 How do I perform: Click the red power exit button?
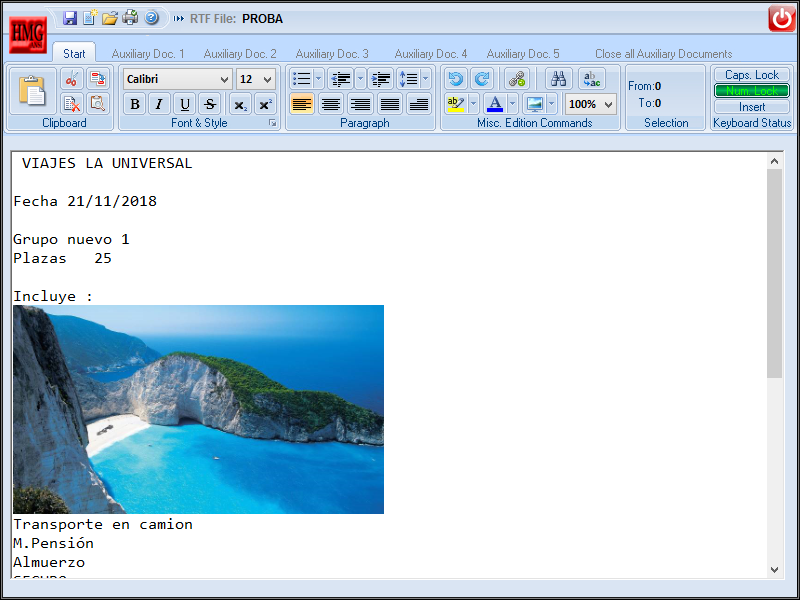[x=781, y=19]
